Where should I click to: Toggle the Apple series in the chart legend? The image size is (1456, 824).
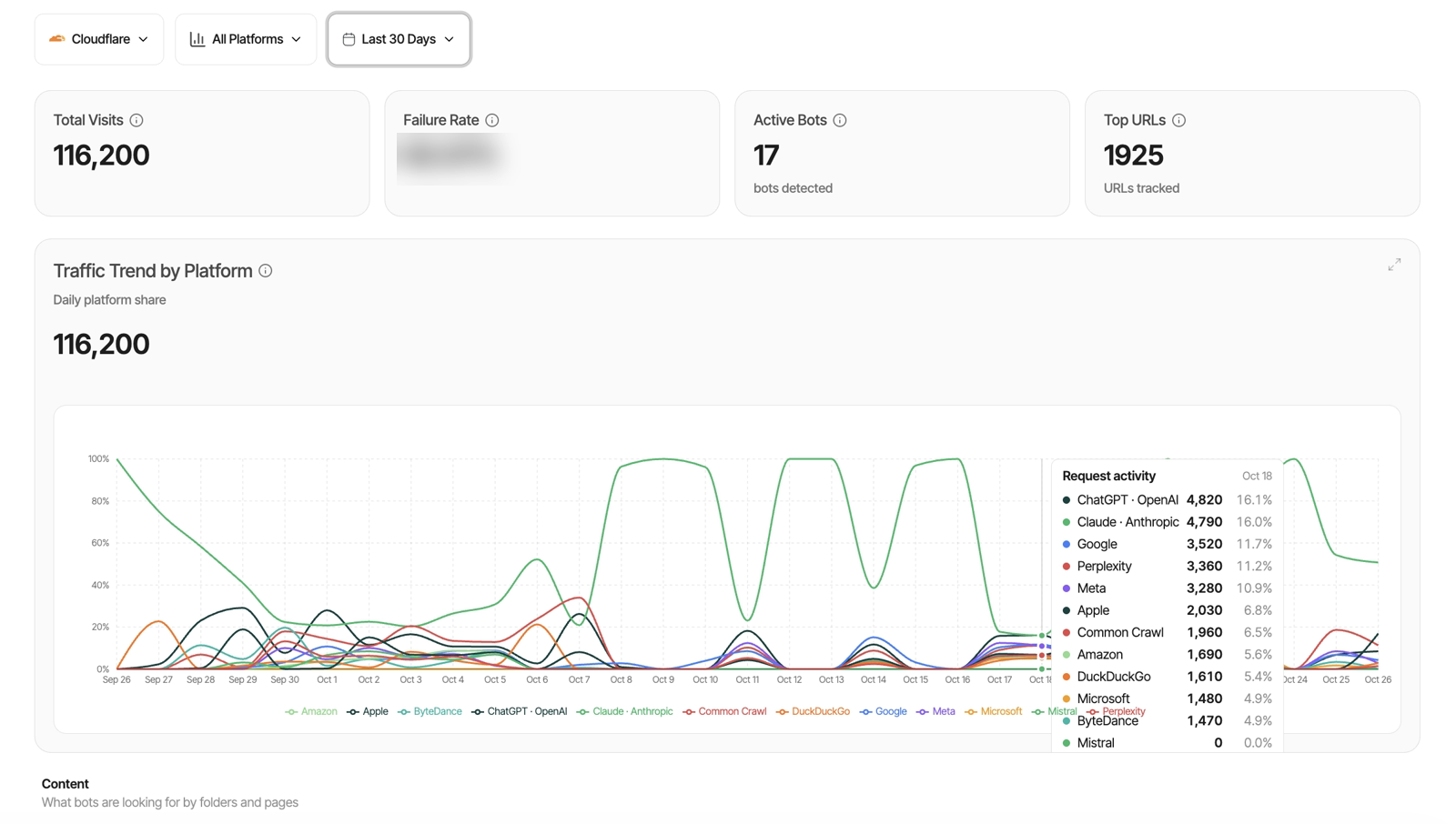[x=368, y=711]
